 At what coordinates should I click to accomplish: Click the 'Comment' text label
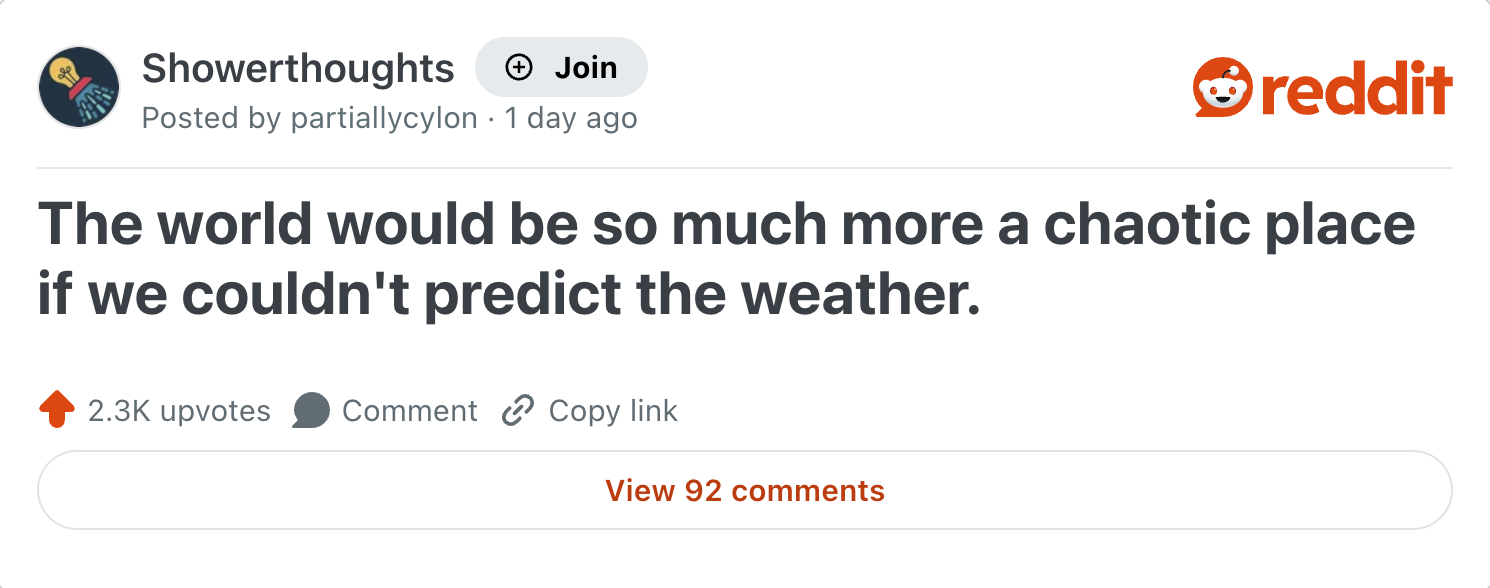pos(410,411)
